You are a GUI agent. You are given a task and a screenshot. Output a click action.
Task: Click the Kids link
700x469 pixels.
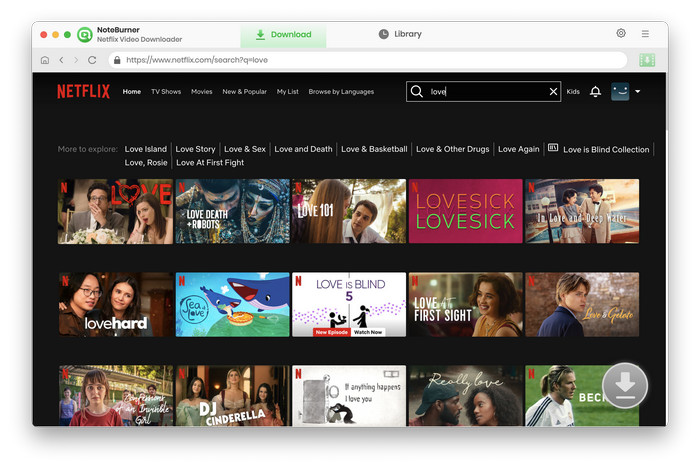(573, 91)
